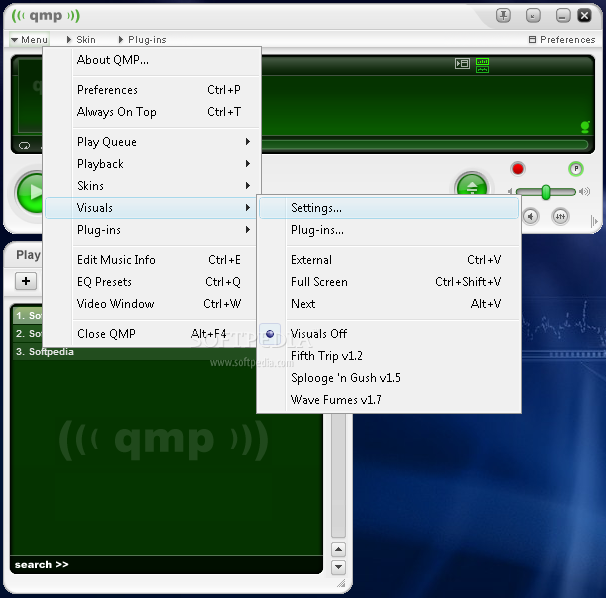The width and height of the screenshot is (606, 598).
Task: Click the track seek progress bar
Action: click(424, 145)
